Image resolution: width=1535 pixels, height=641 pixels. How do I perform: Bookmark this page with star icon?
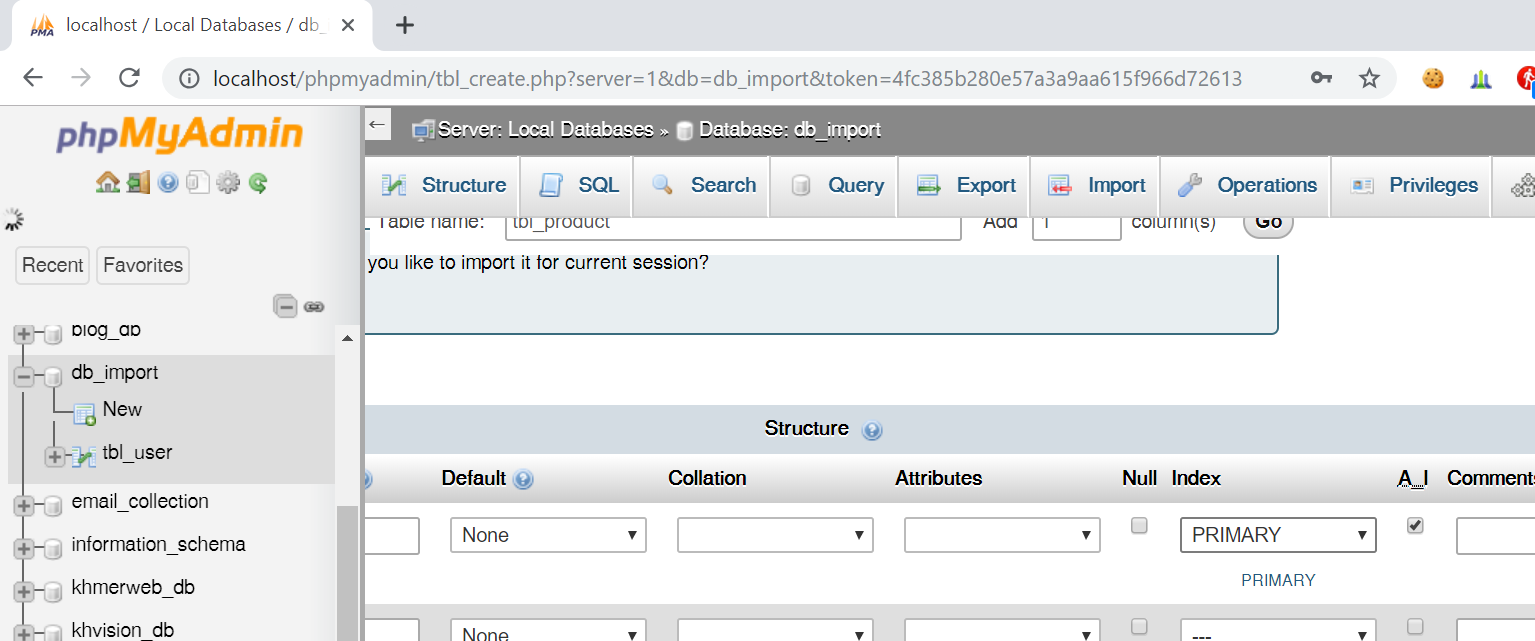coord(1369,78)
